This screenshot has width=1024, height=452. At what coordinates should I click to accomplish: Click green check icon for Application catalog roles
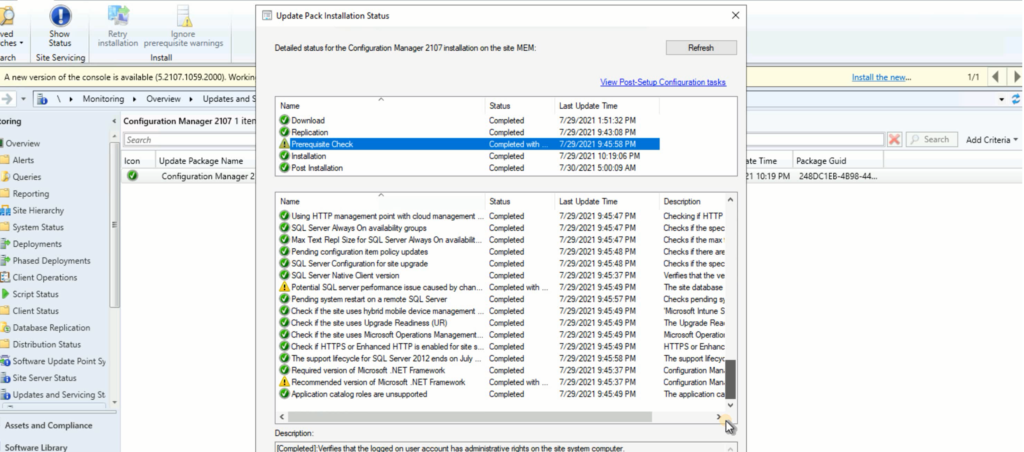(284, 394)
